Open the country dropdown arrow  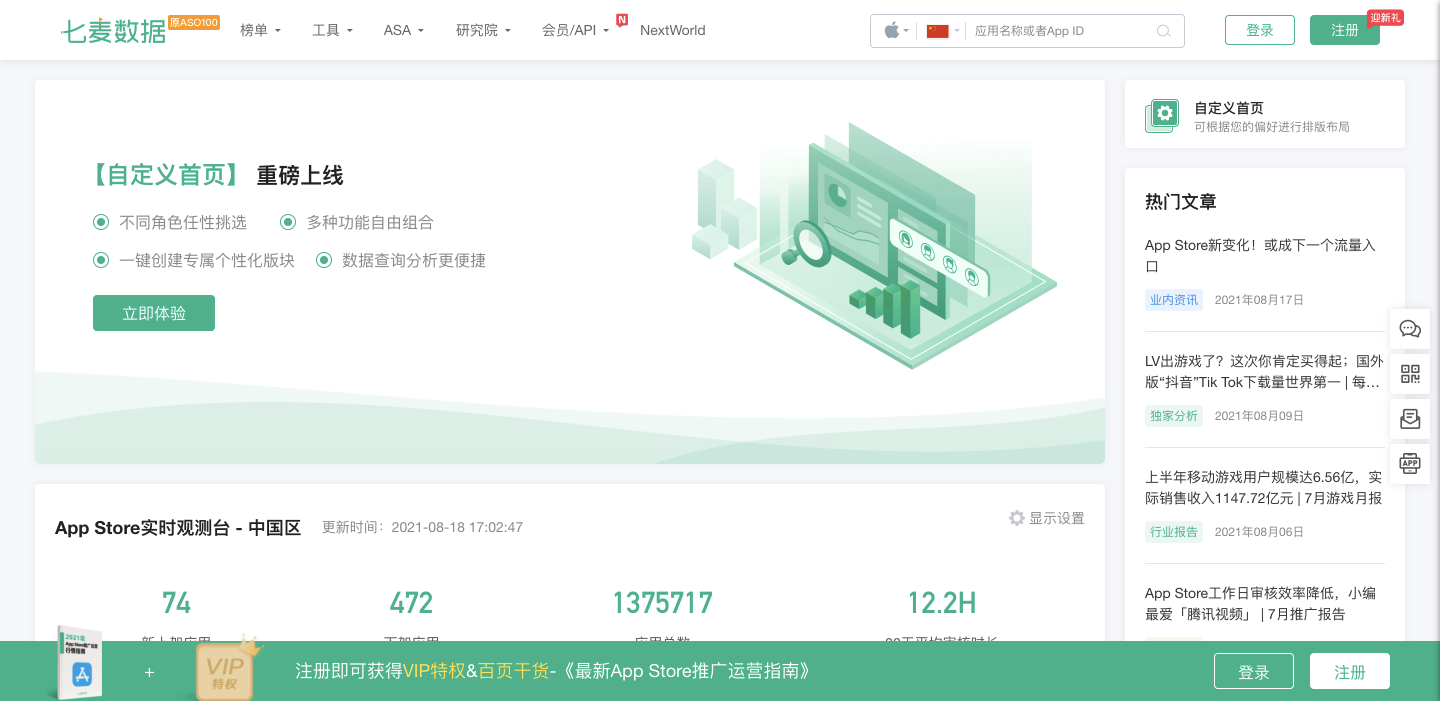coord(957,31)
